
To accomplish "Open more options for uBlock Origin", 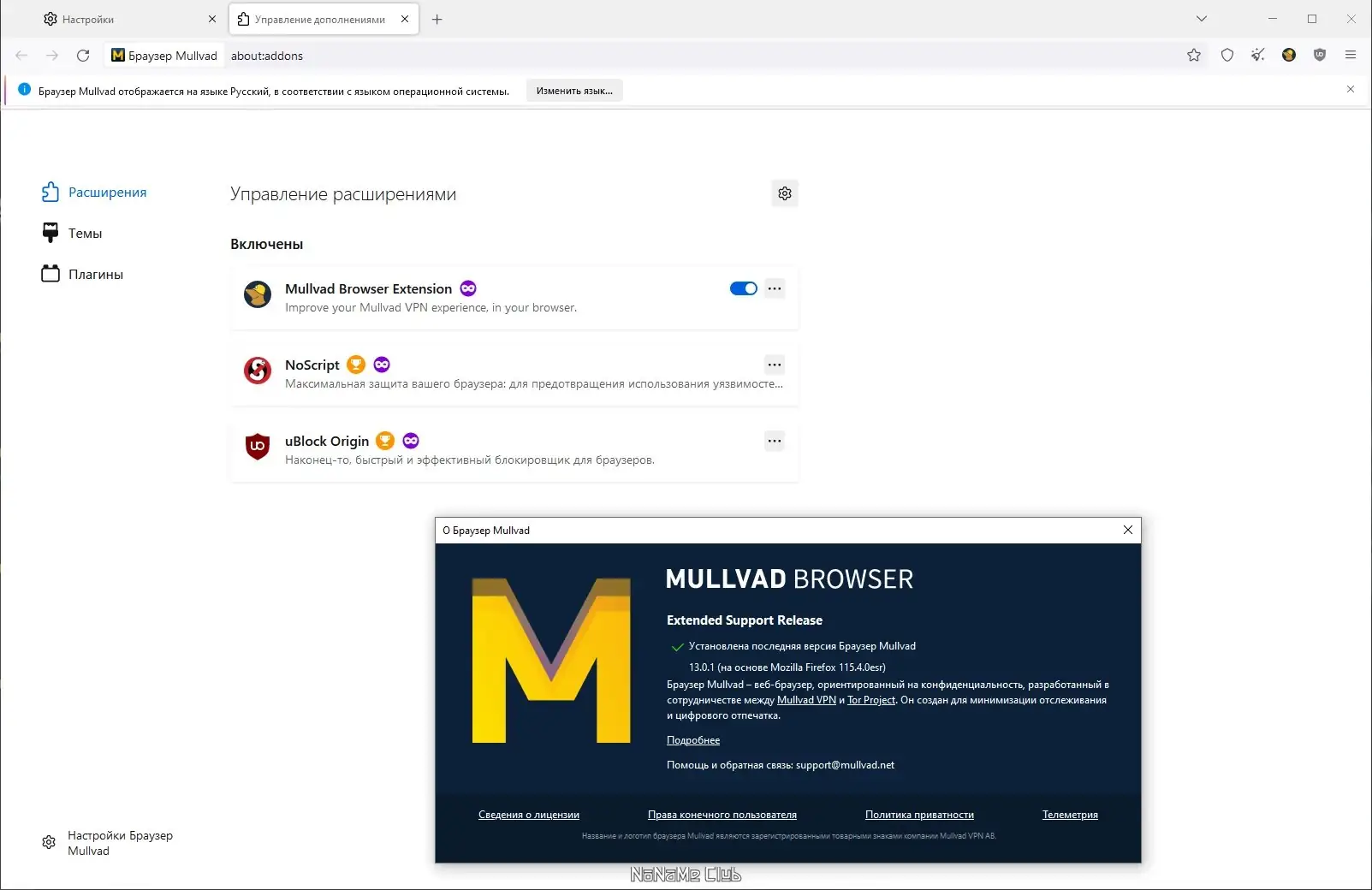I will coord(775,441).
